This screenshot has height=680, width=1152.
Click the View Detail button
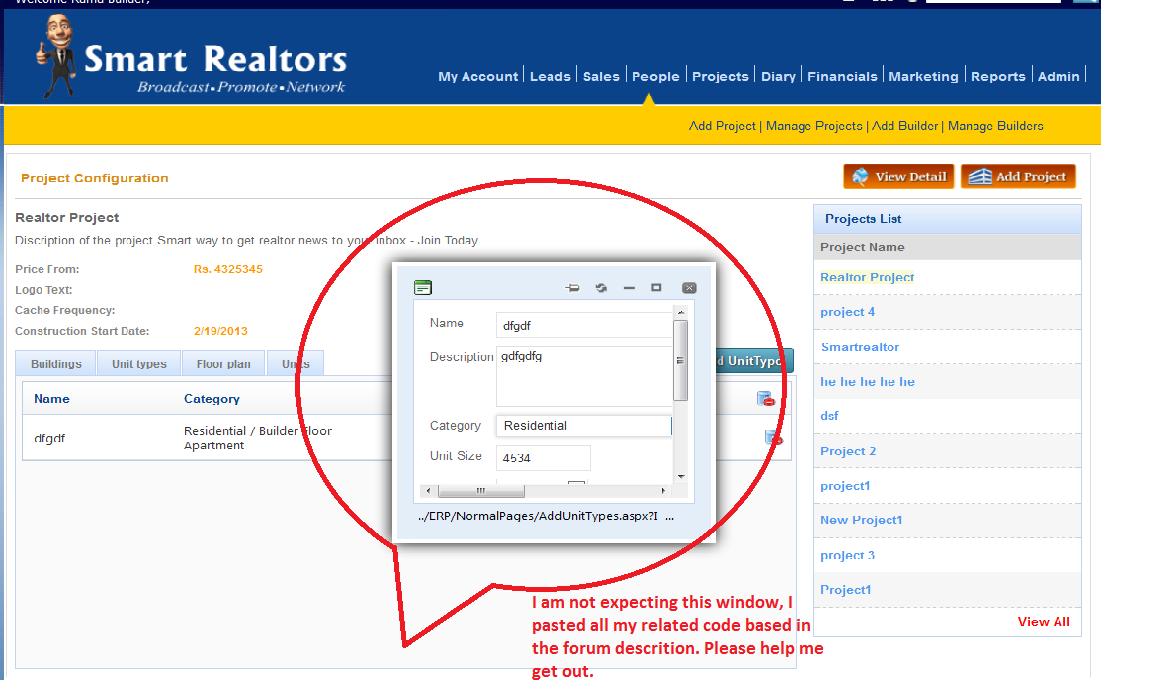[x=899, y=176]
